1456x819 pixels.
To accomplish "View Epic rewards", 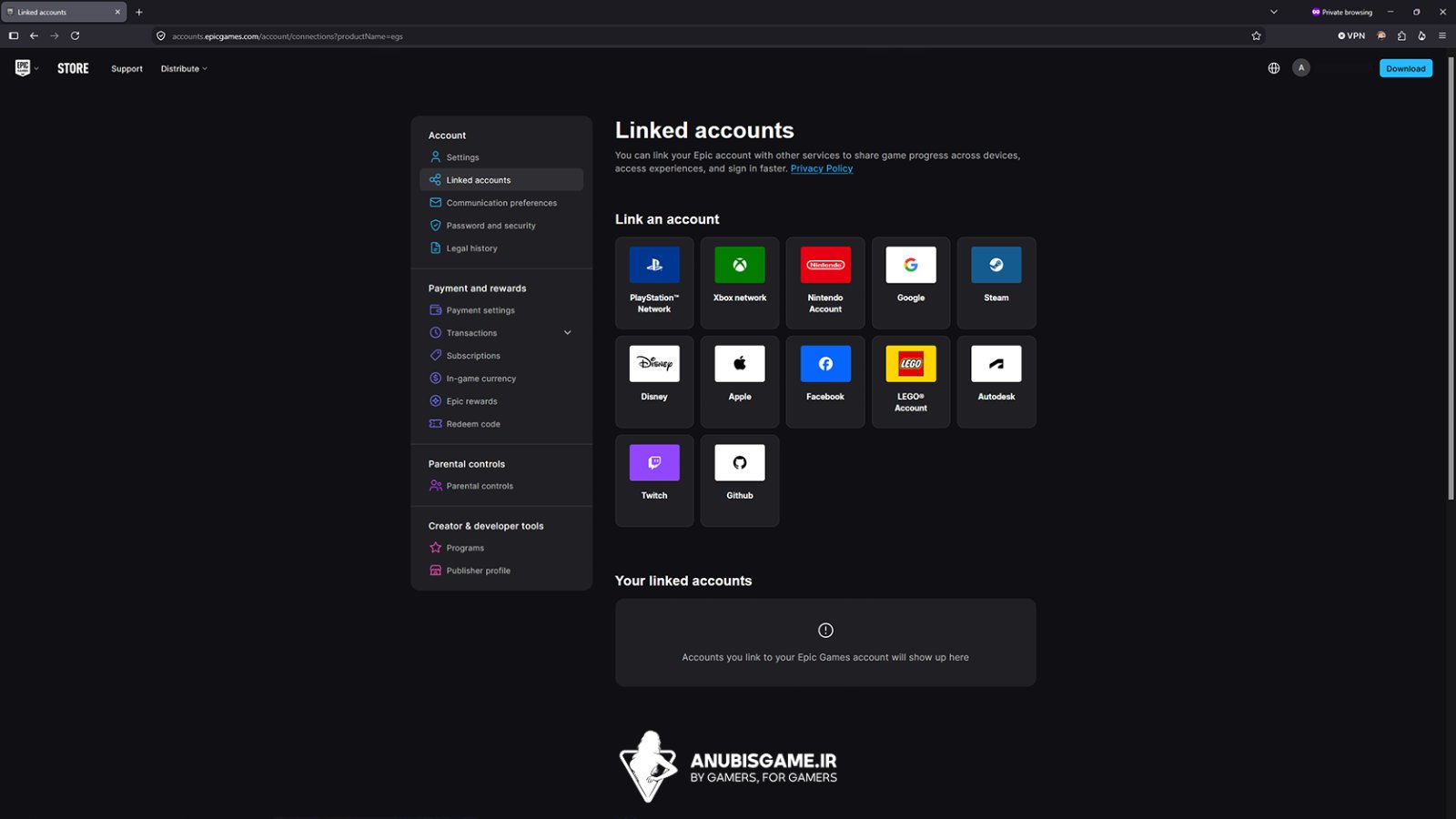I will pos(501,401).
